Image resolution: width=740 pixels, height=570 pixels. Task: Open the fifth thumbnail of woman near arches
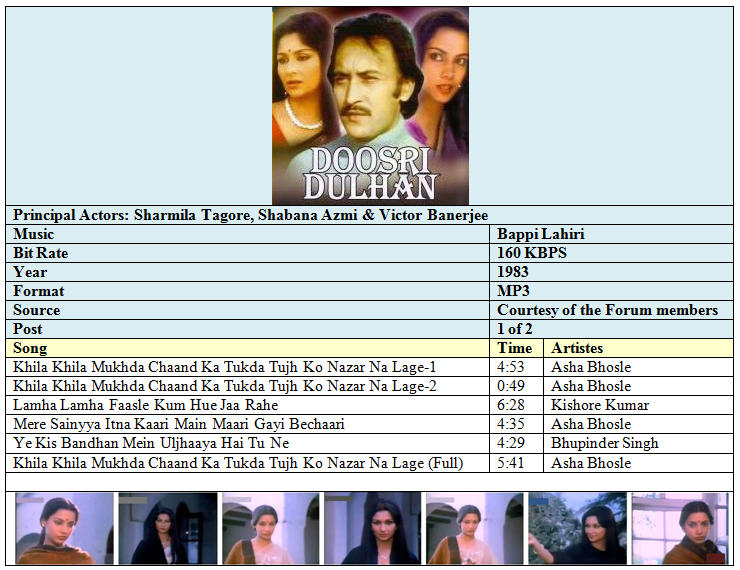pyautogui.click(x=475, y=528)
